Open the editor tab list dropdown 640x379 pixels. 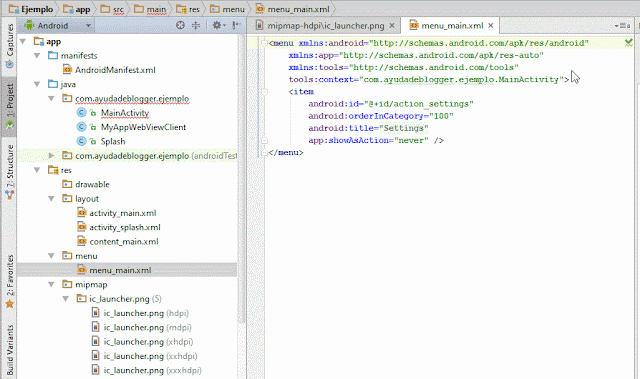point(622,26)
